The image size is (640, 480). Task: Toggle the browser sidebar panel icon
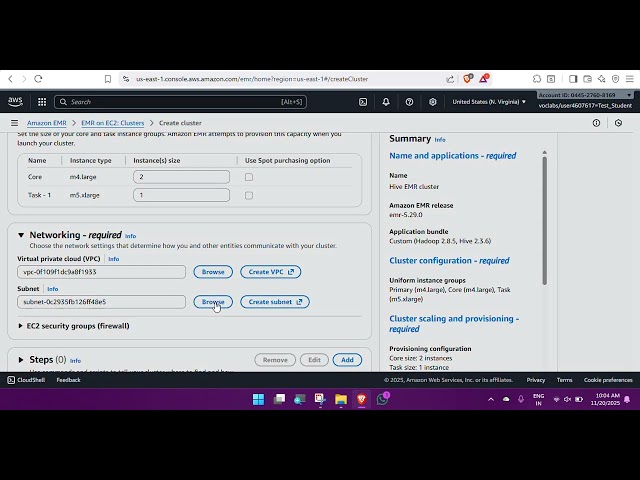tap(573, 79)
